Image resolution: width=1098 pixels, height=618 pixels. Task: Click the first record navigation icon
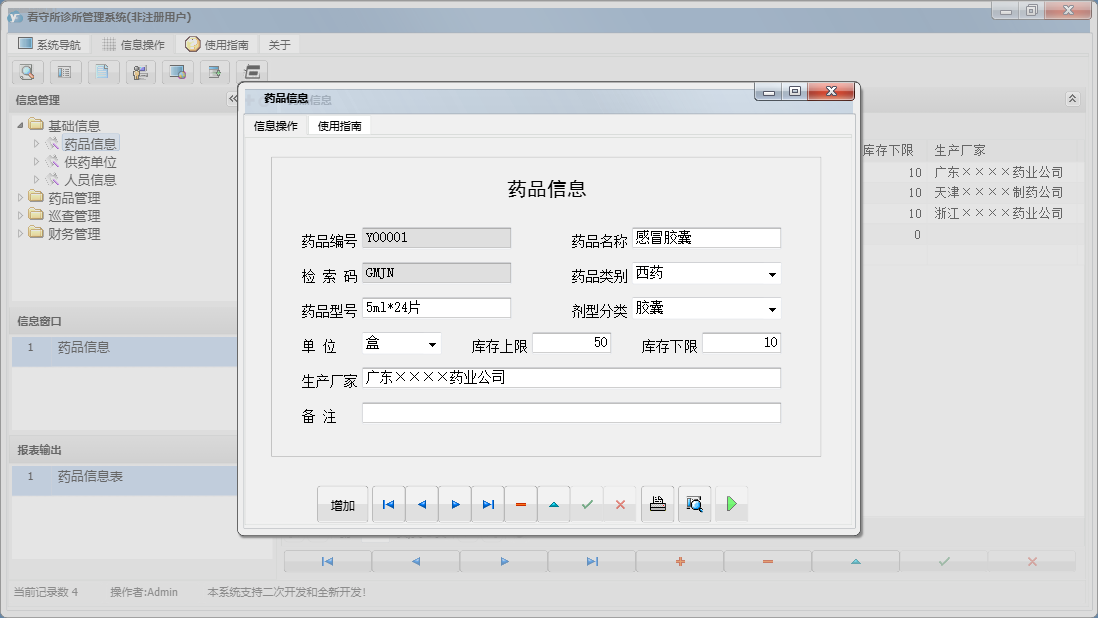tap(388, 504)
